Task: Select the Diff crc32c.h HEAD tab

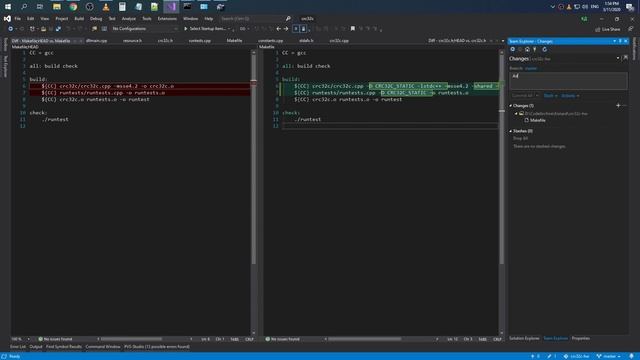Action: [458, 40]
